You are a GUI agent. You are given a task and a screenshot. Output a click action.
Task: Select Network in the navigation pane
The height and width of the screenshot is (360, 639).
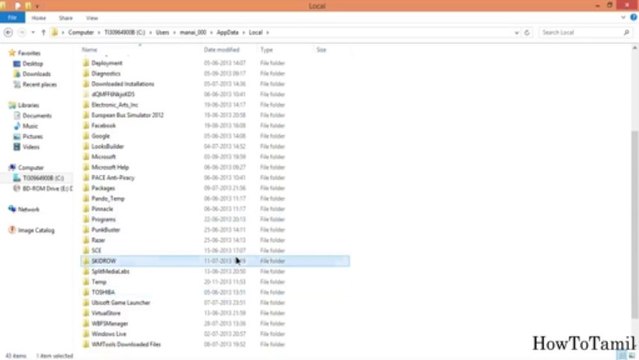pos(29,209)
